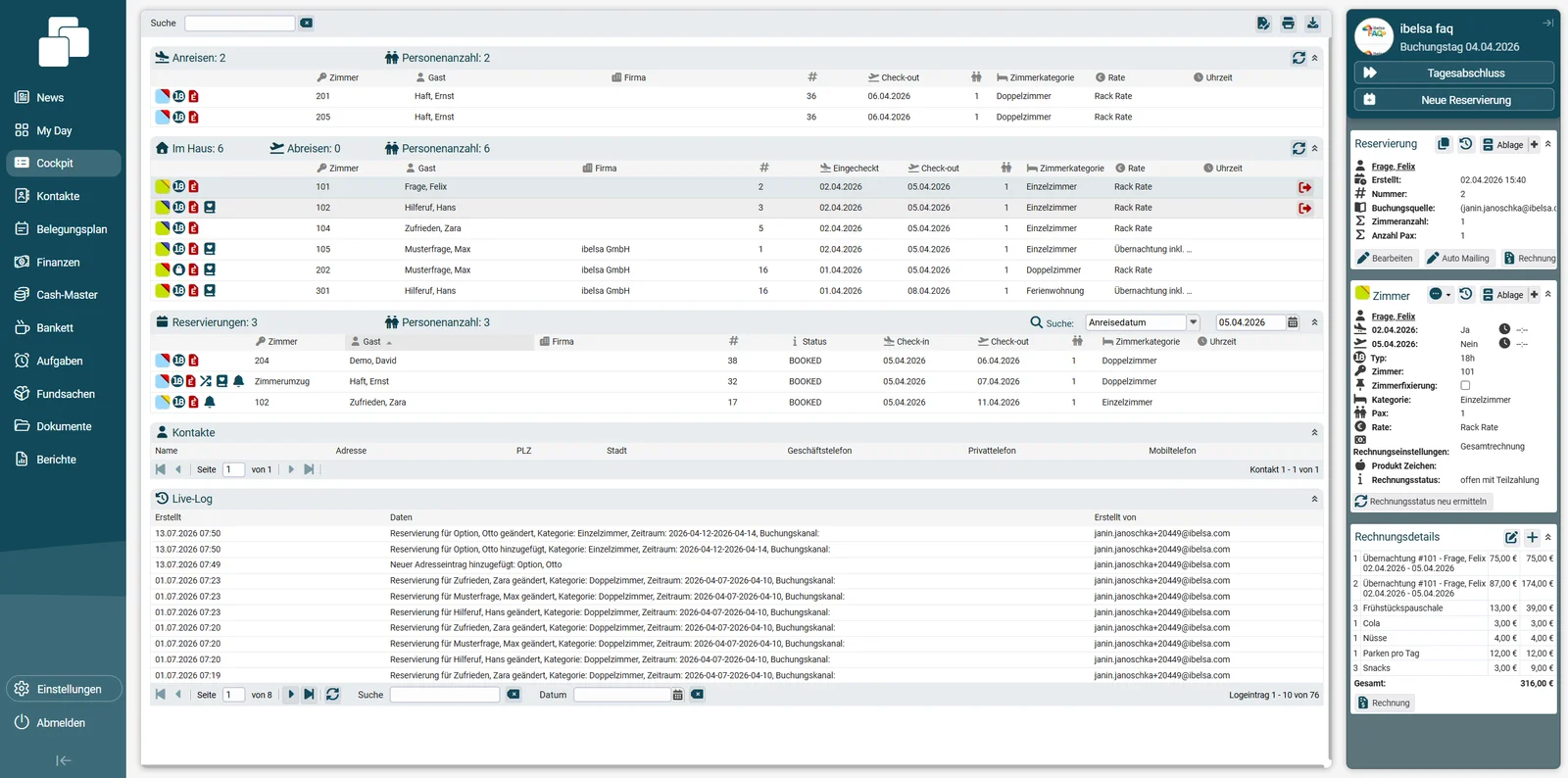Click the Live-Log Suche input field
1568x778 pixels.
(x=445, y=695)
